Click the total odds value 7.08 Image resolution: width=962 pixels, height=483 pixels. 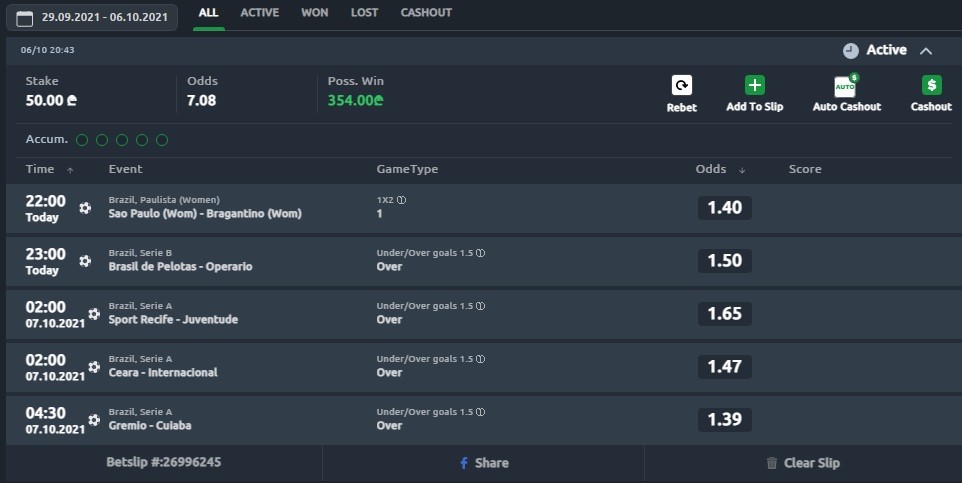pyautogui.click(x=201, y=101)
